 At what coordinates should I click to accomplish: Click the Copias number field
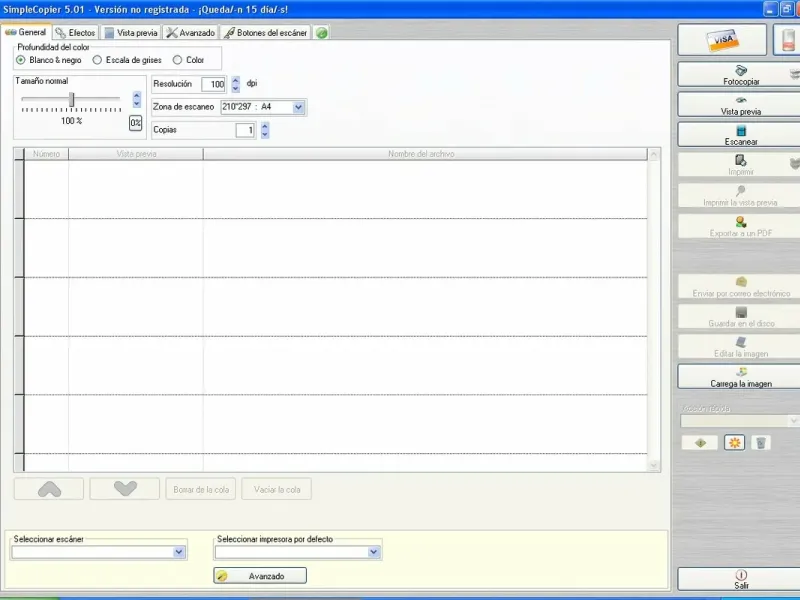pos(245,130)
